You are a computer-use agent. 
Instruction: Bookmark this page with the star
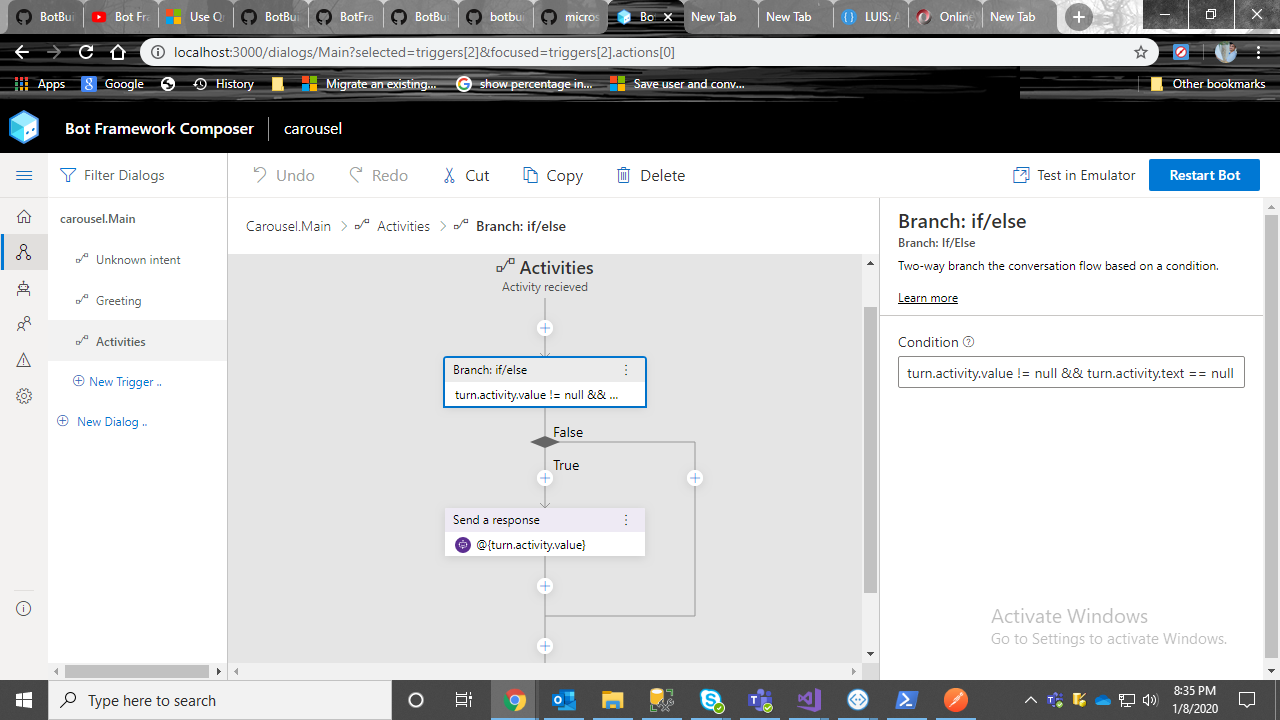[x=1141, y=52]
